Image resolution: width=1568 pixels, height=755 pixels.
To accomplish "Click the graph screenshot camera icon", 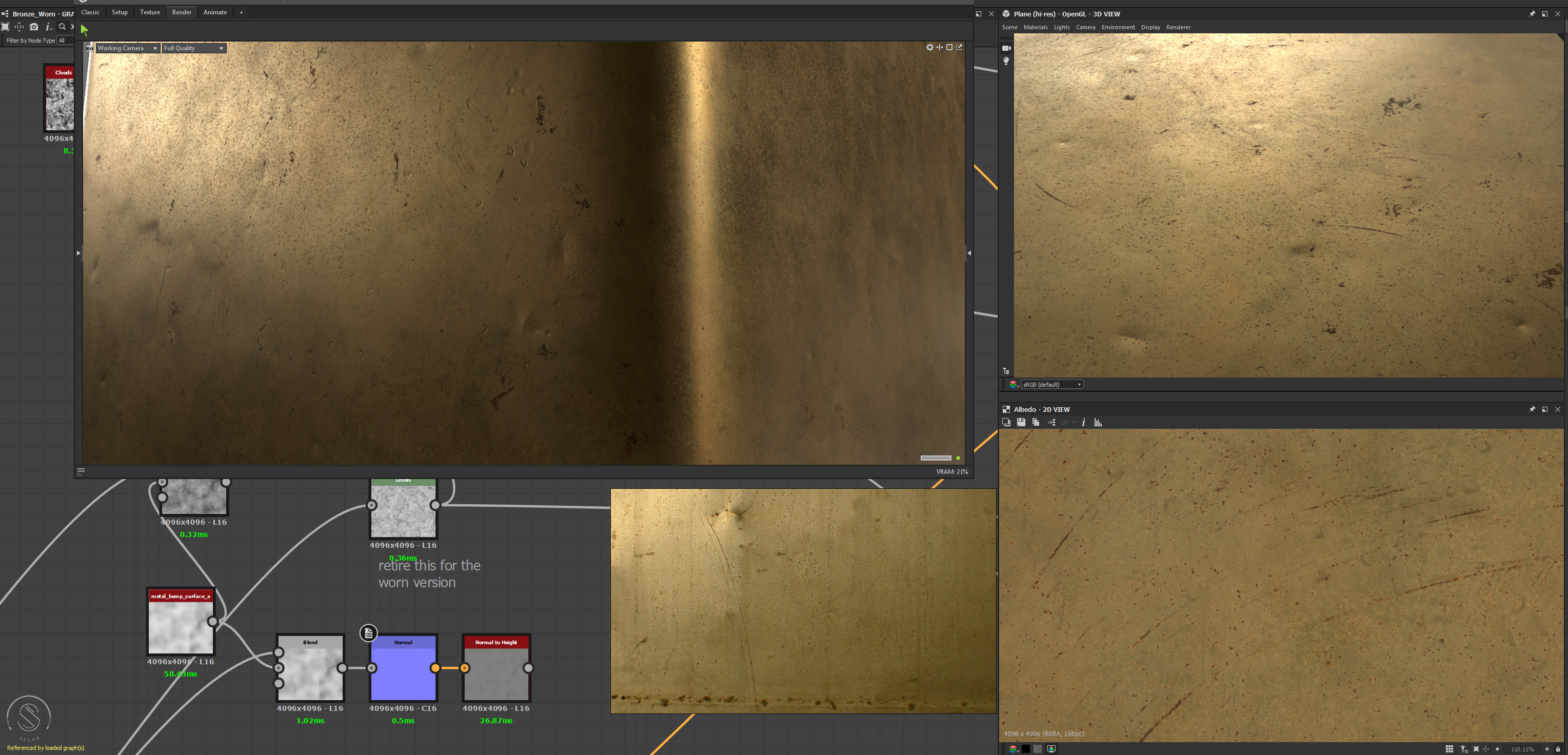I will 34,27.
